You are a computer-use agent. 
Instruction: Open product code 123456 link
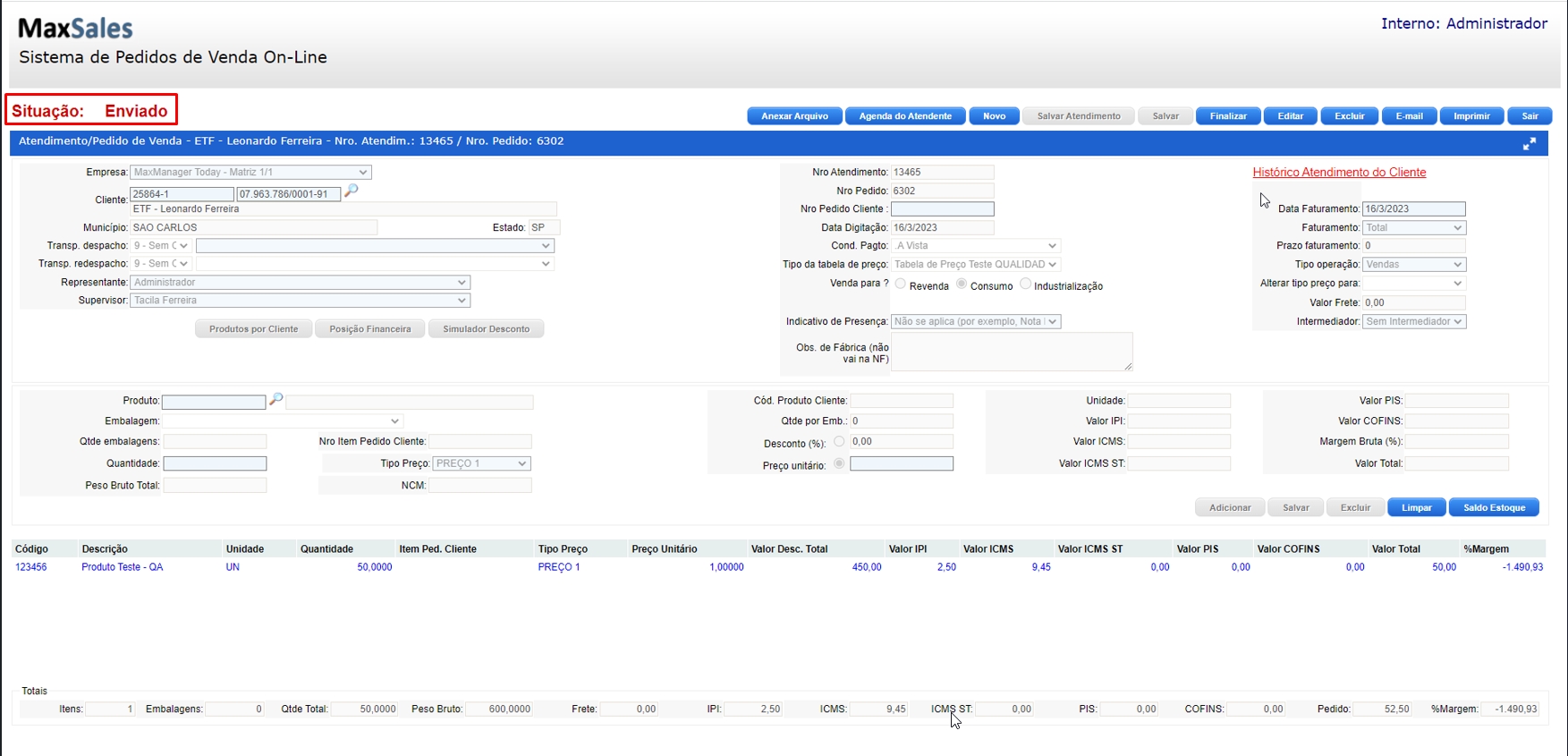pyautogui.click(x=31, y=567)
